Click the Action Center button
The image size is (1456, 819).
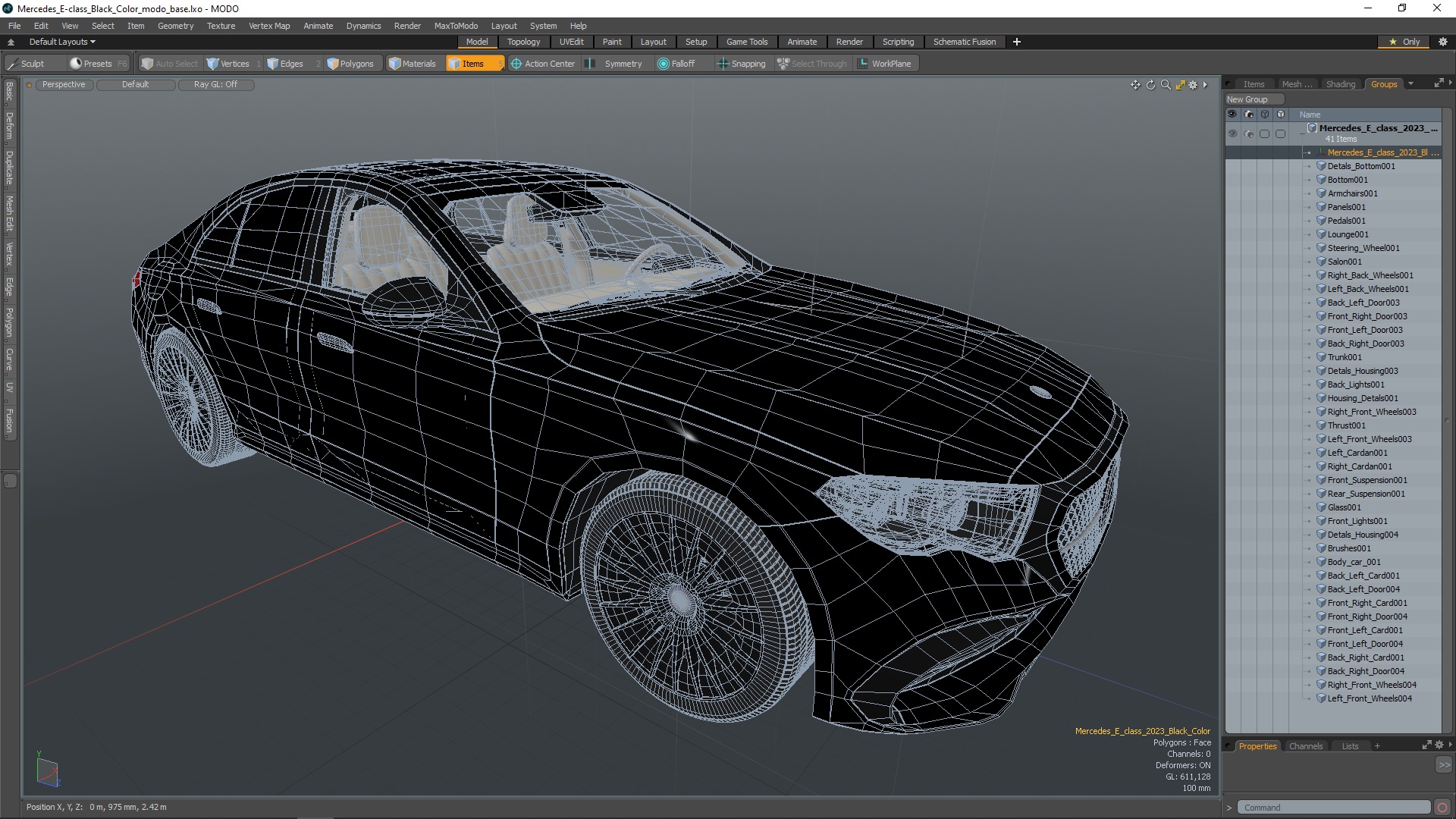pos(542,64)
